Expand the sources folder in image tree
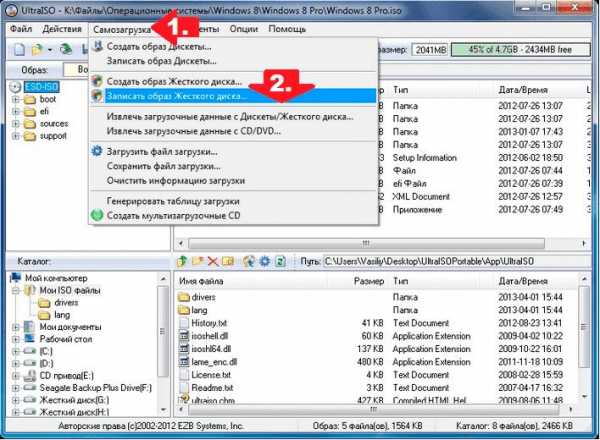This screenshot has height=440, width=600. [x=16, y=124]
